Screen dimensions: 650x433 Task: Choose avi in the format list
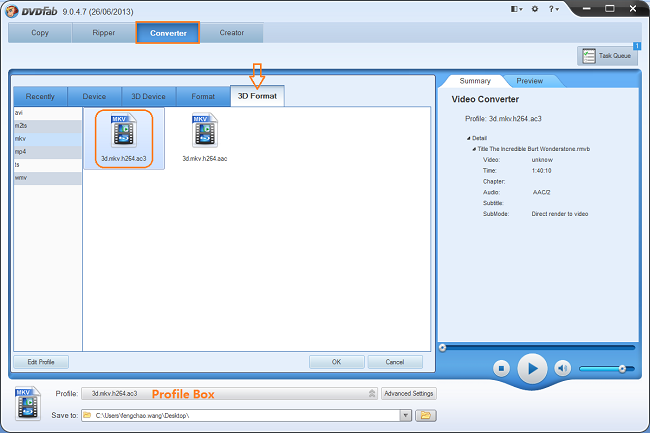[x=48, y=113]
